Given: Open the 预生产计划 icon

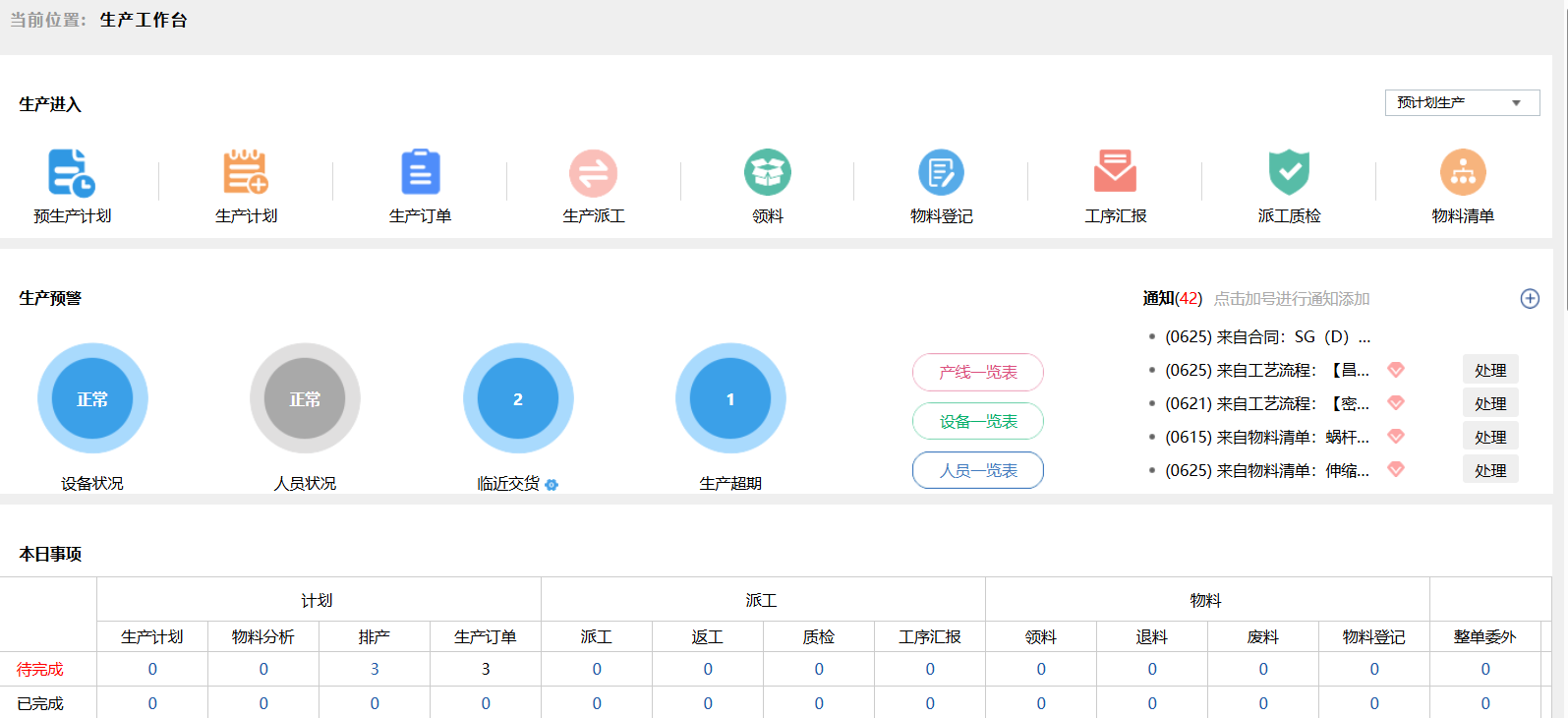Looking at the screenshot, I should pyautogui.click(x=72, y=173).
